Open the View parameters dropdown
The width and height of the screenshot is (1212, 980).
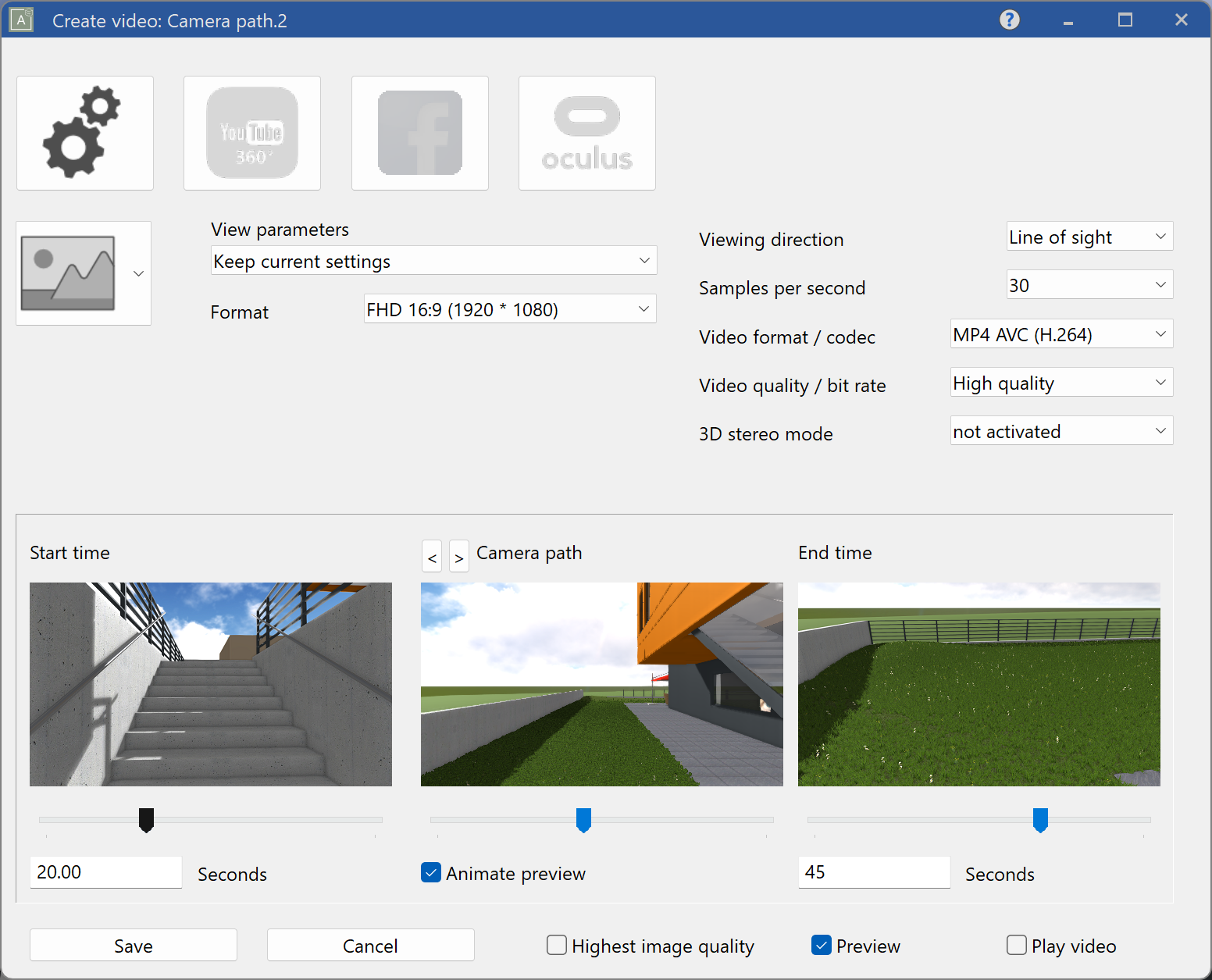coord(433,261)
